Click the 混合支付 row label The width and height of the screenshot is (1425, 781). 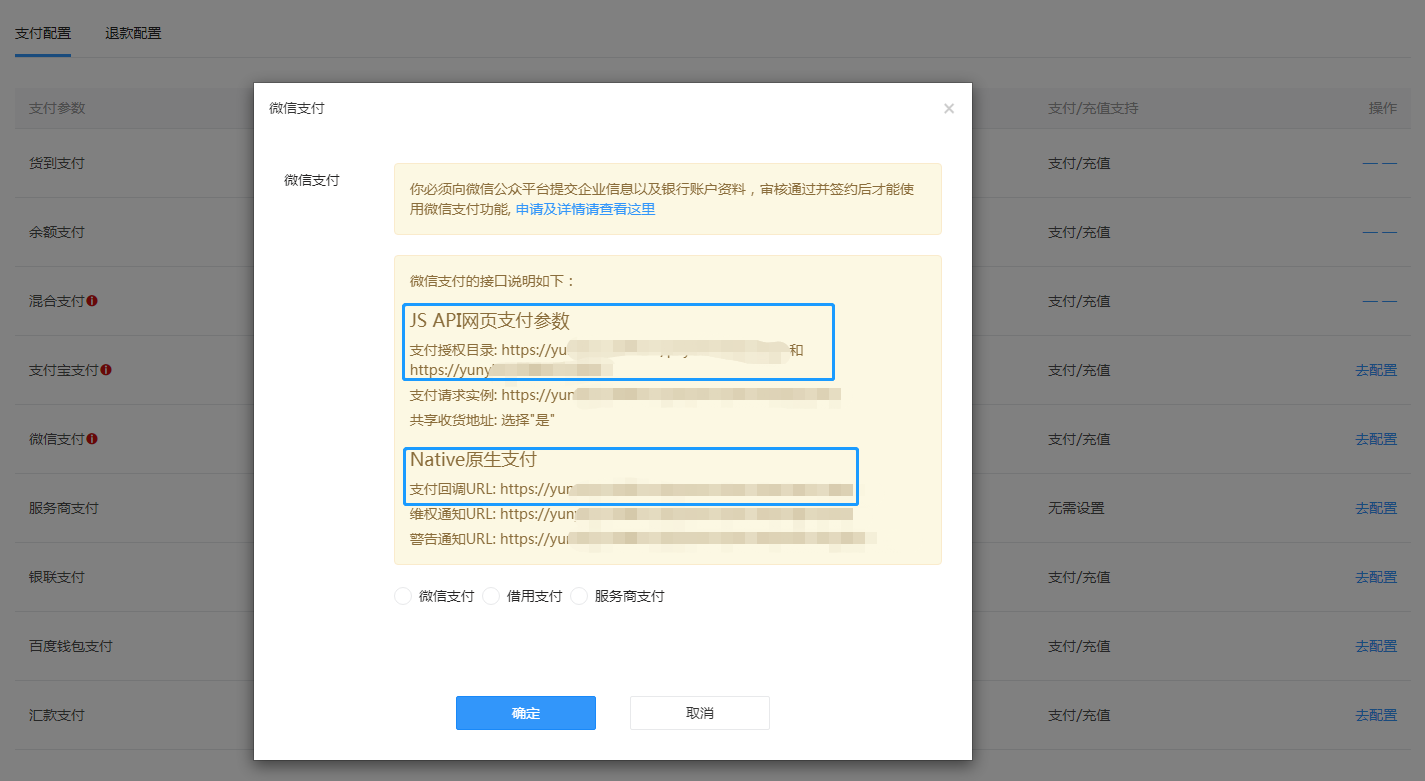57,301
